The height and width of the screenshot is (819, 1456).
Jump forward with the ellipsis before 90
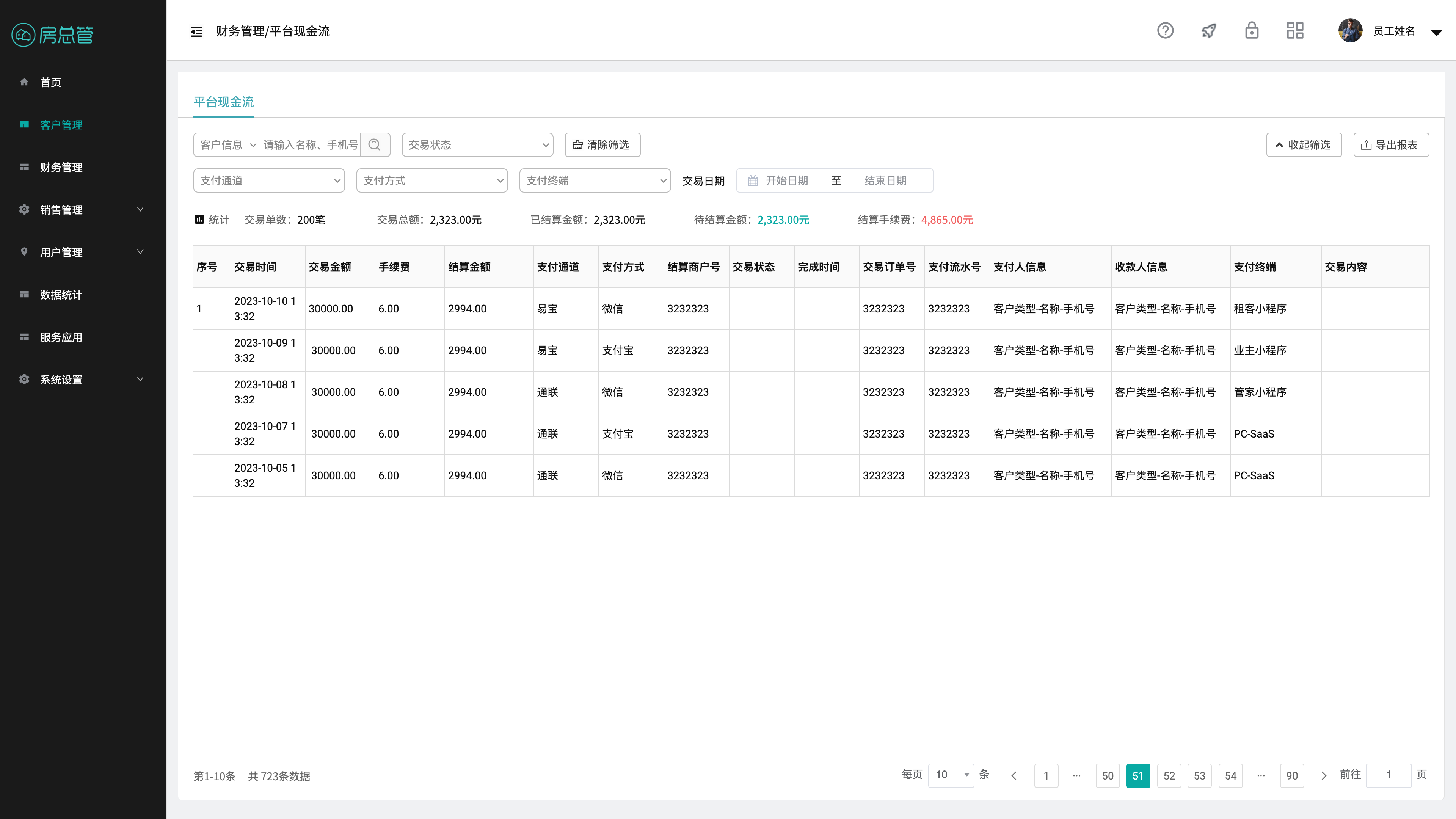click(1261, 775)
